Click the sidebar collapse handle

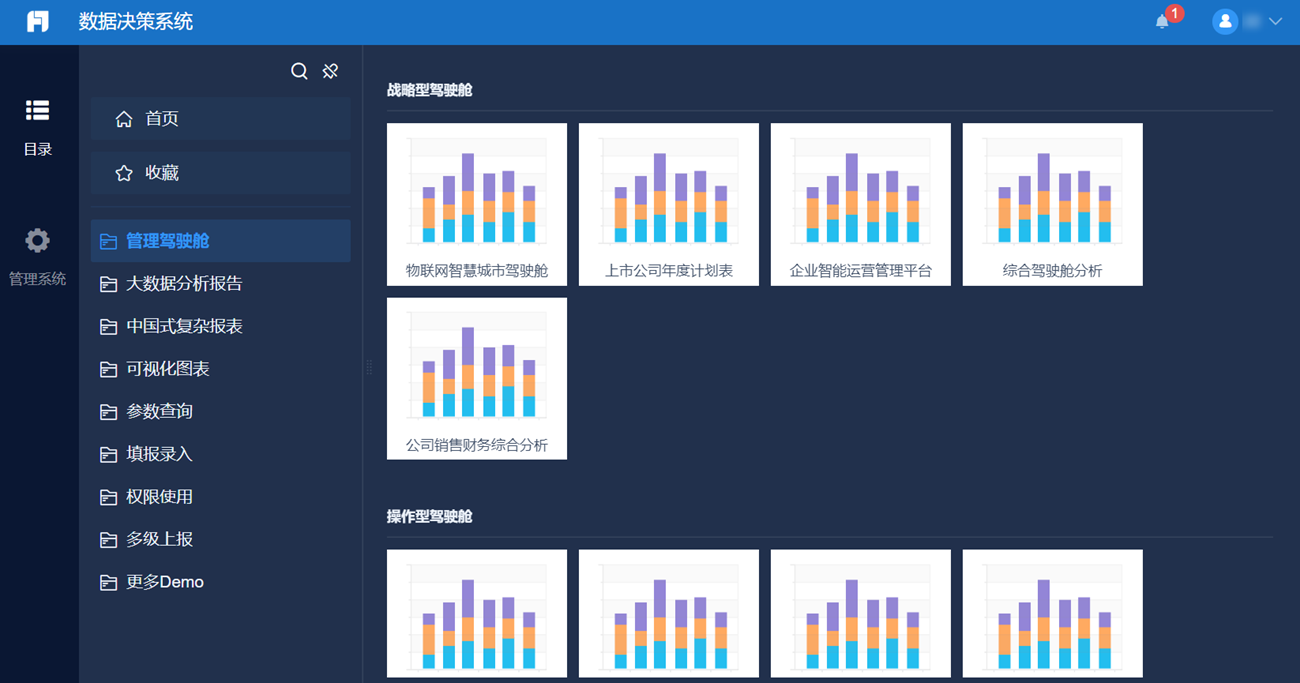368,367
